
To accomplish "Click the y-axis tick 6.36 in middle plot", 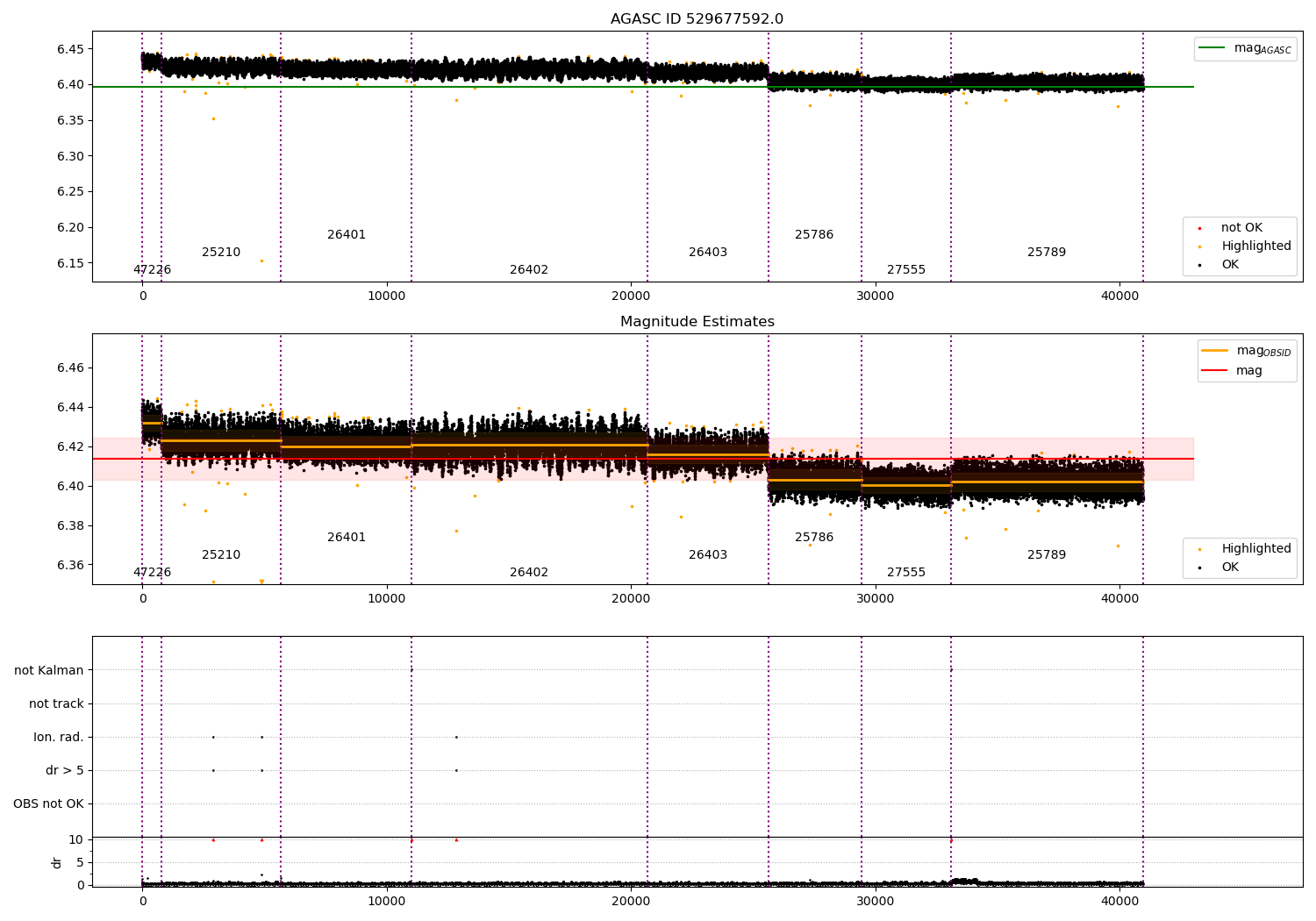I will (x=70, y=566).
